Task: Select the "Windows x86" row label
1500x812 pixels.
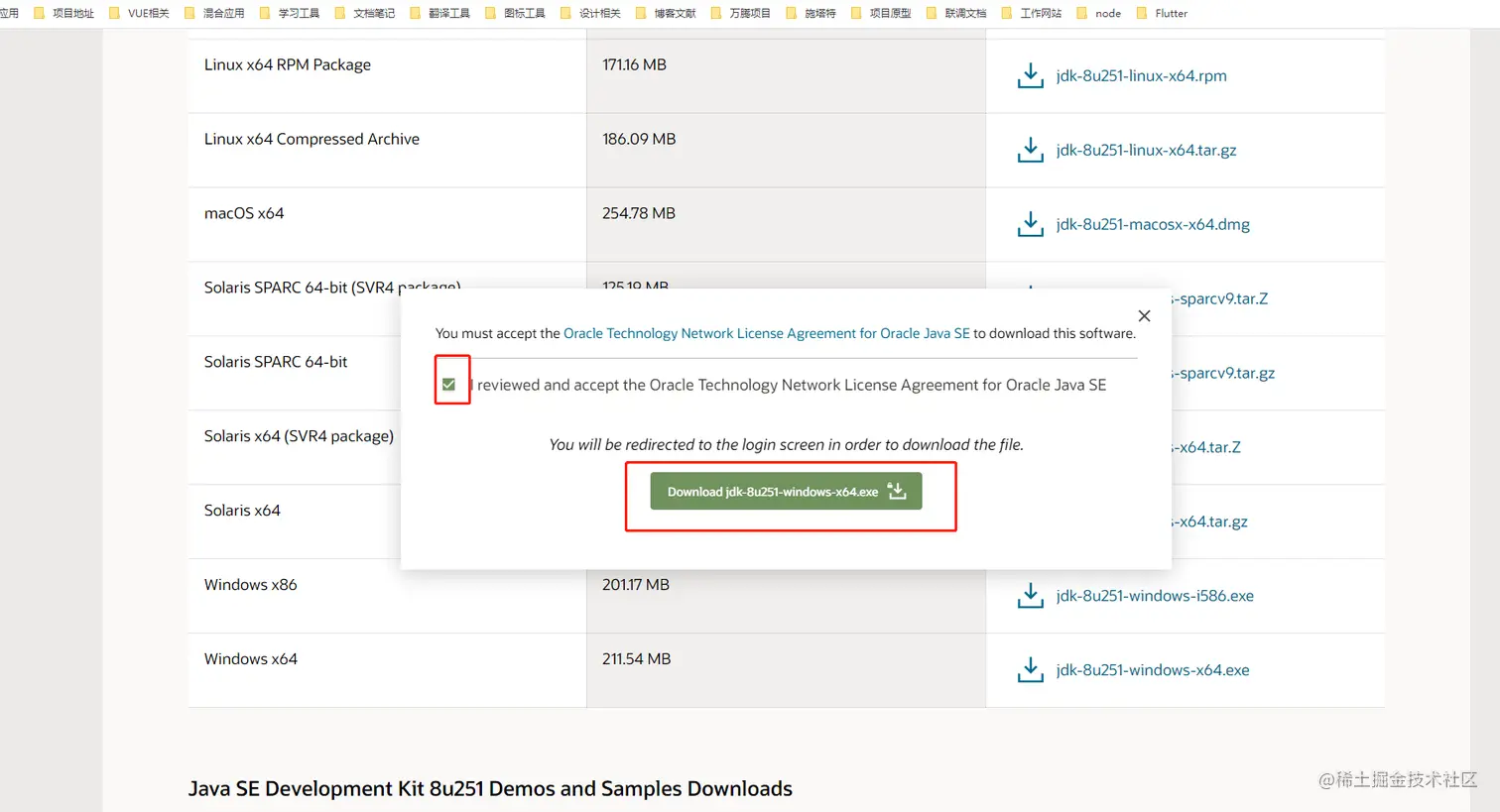Action: [251, 585]
